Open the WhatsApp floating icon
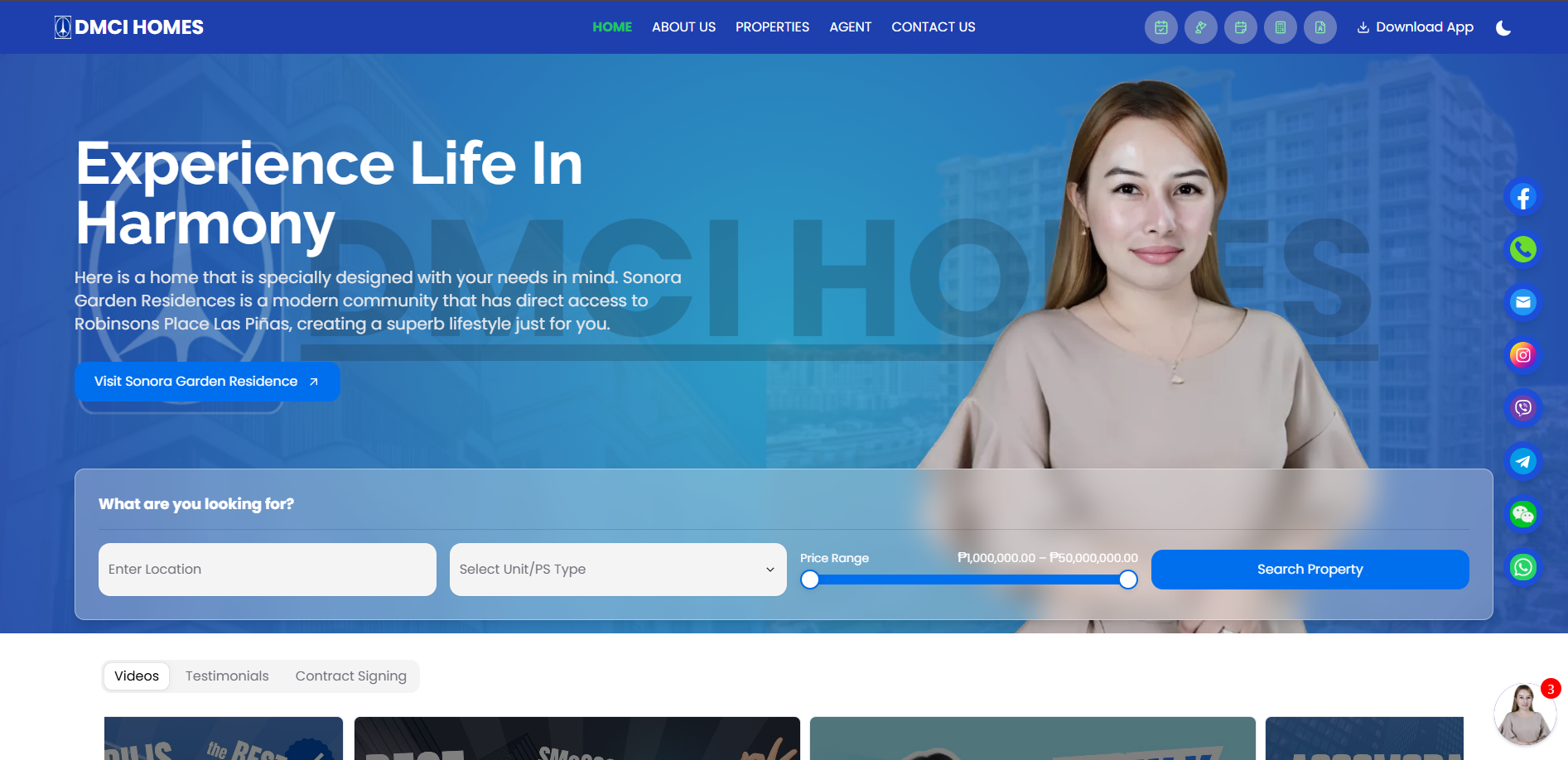 click(1522, 567)
